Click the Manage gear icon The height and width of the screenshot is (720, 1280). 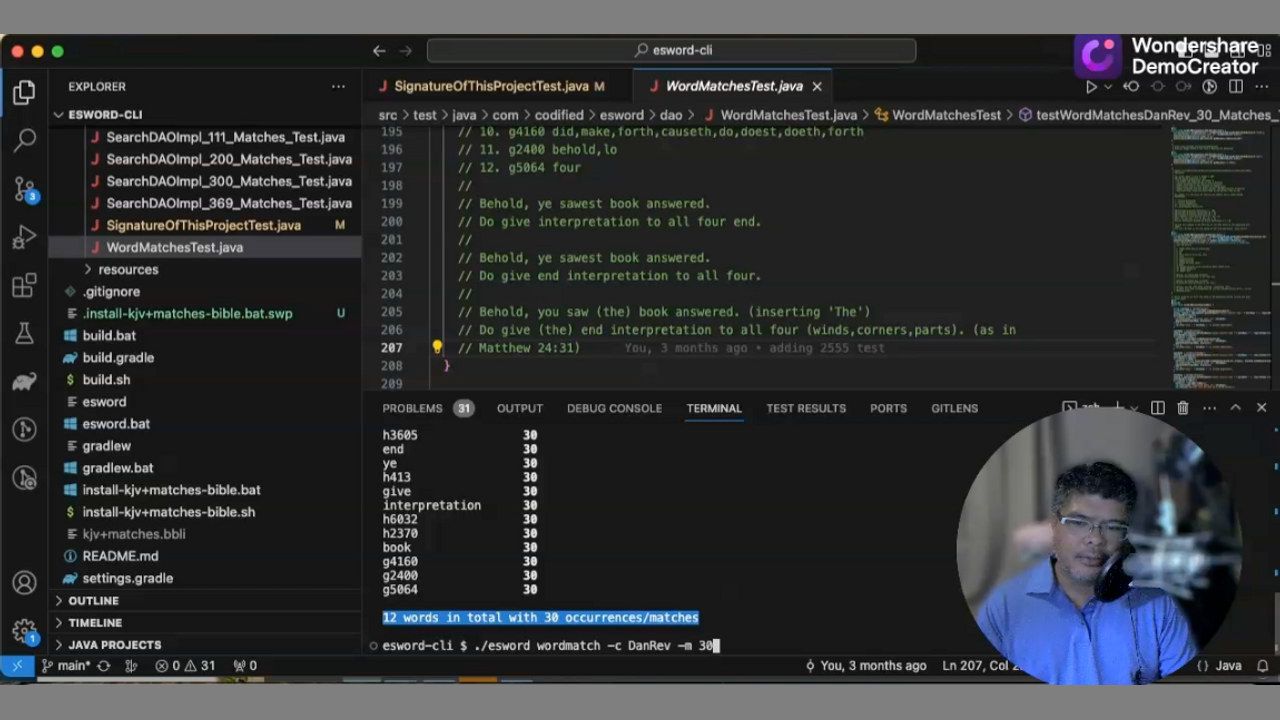(x=24, y=631)
